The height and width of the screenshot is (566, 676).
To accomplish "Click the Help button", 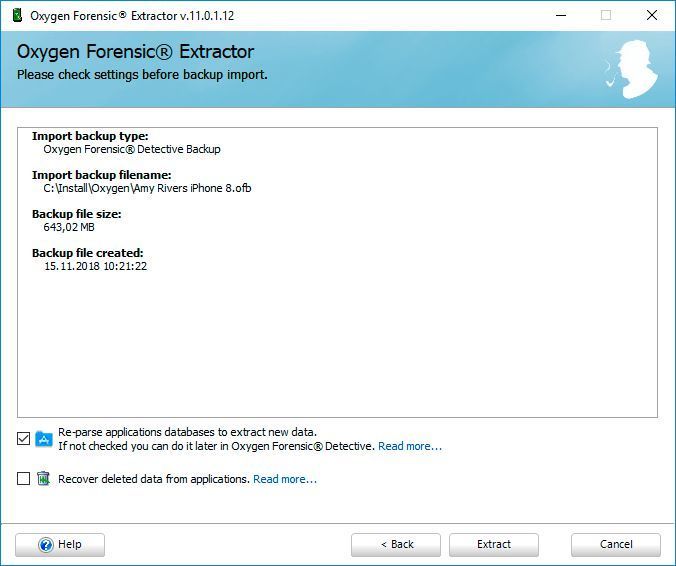I will pyautogui.click(x=60, y=545).
